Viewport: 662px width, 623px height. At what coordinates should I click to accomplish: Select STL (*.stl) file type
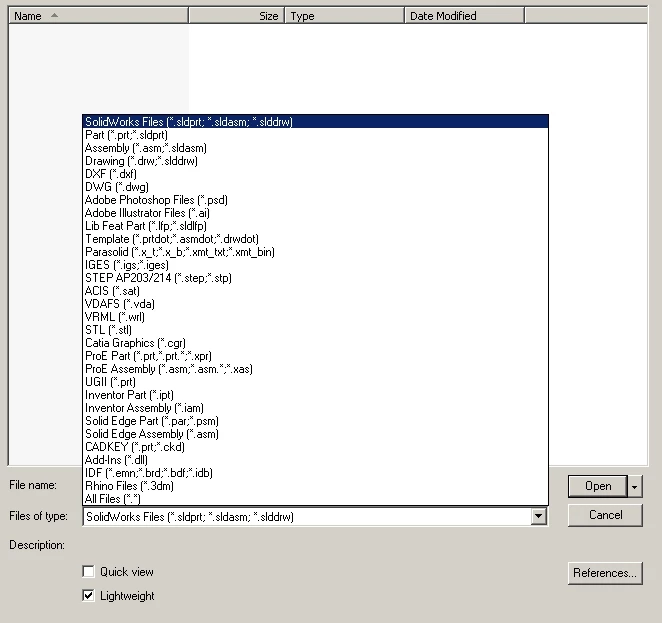click(x=315, y=330)
